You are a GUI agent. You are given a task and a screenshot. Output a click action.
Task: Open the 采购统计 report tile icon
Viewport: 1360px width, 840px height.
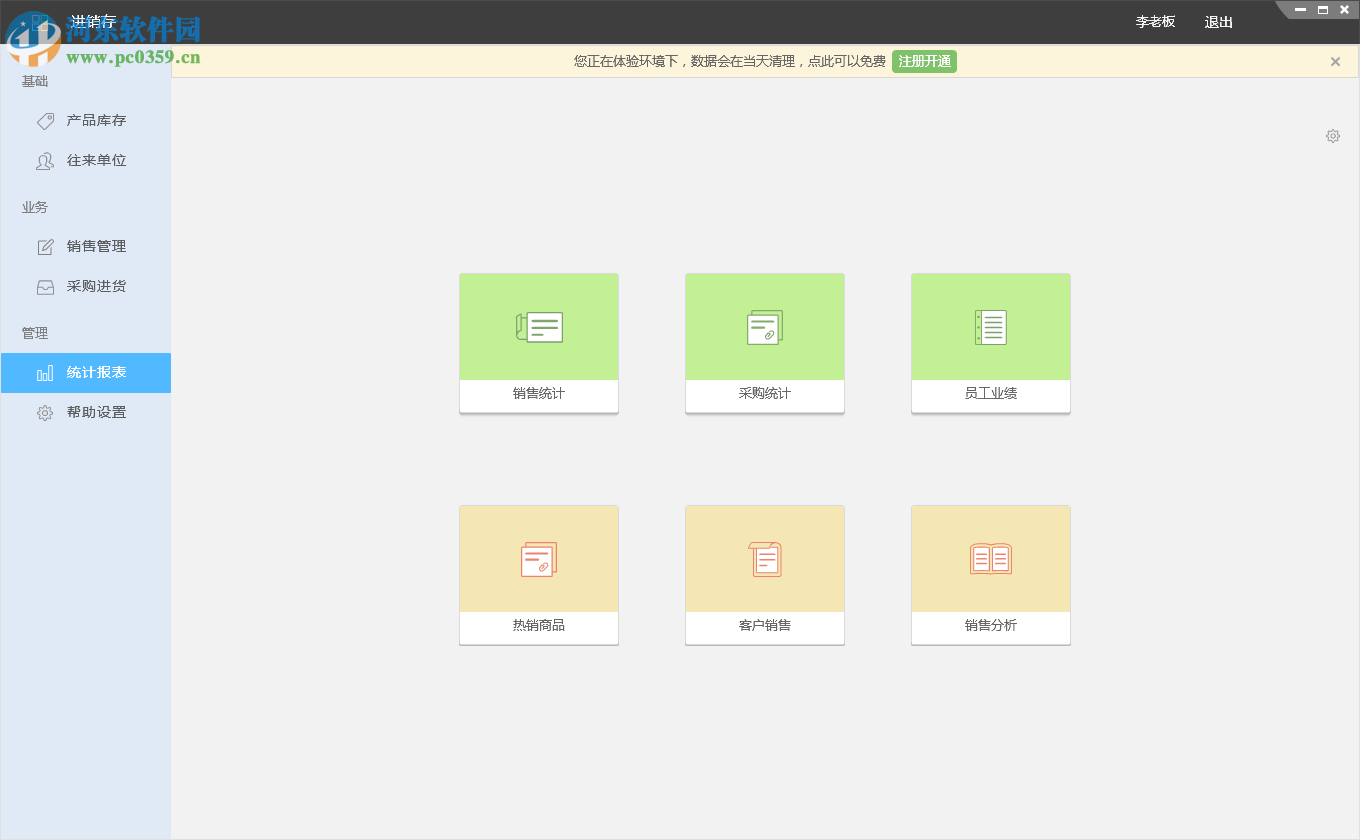[765, 327]
